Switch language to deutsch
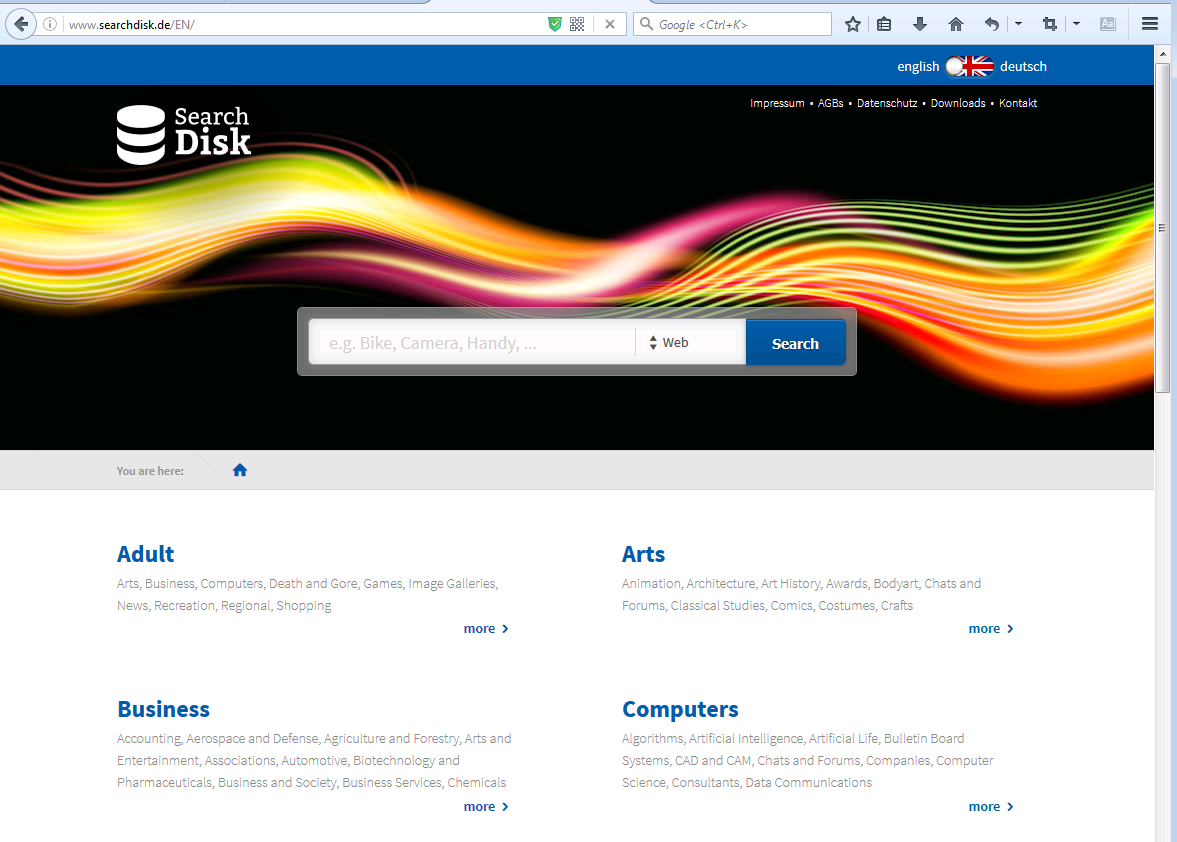Viewport: 1177px width, 842px height. pos(1023,66)
